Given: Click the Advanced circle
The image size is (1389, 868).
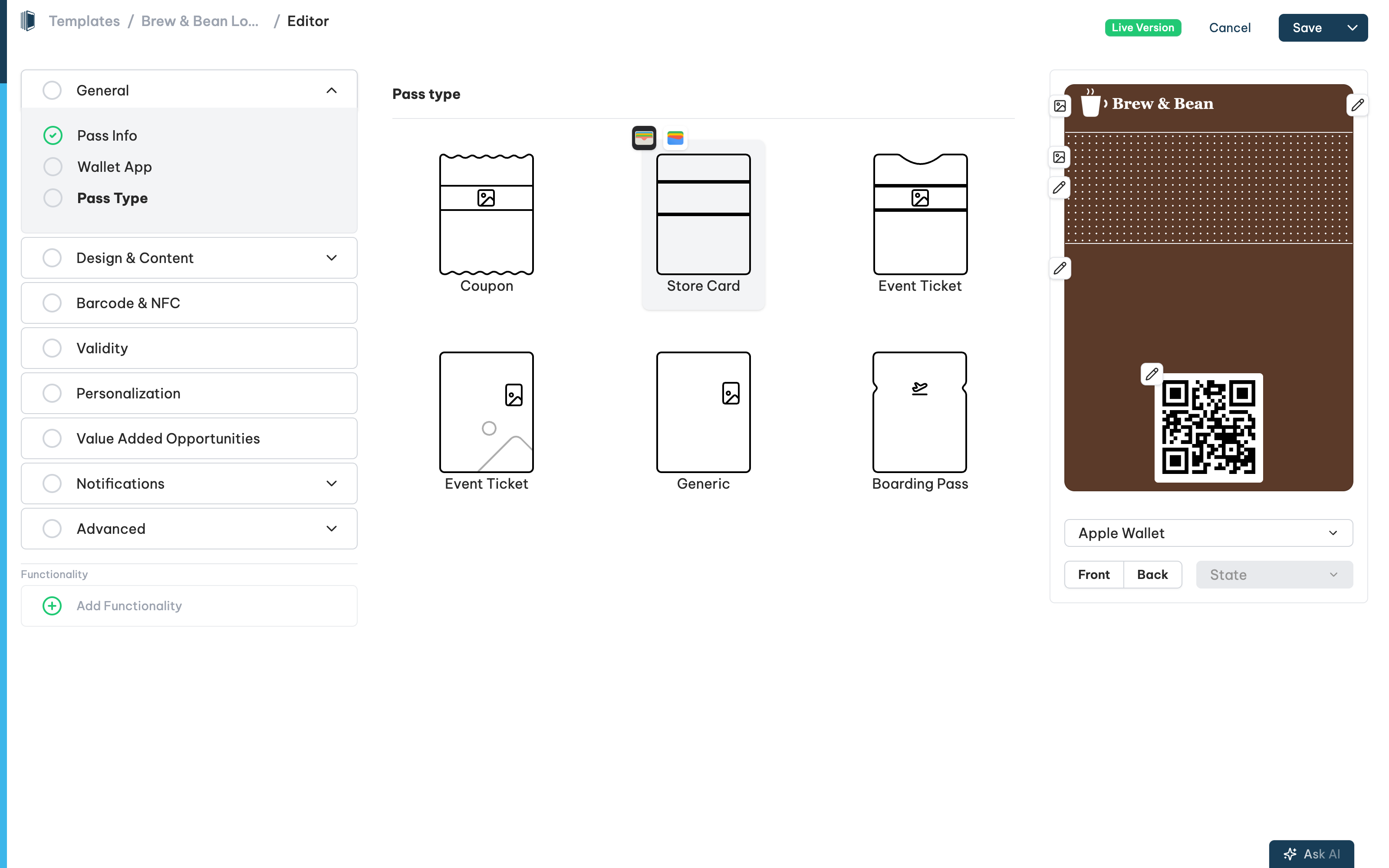Looking at the screenshot, I should (52, 529).
